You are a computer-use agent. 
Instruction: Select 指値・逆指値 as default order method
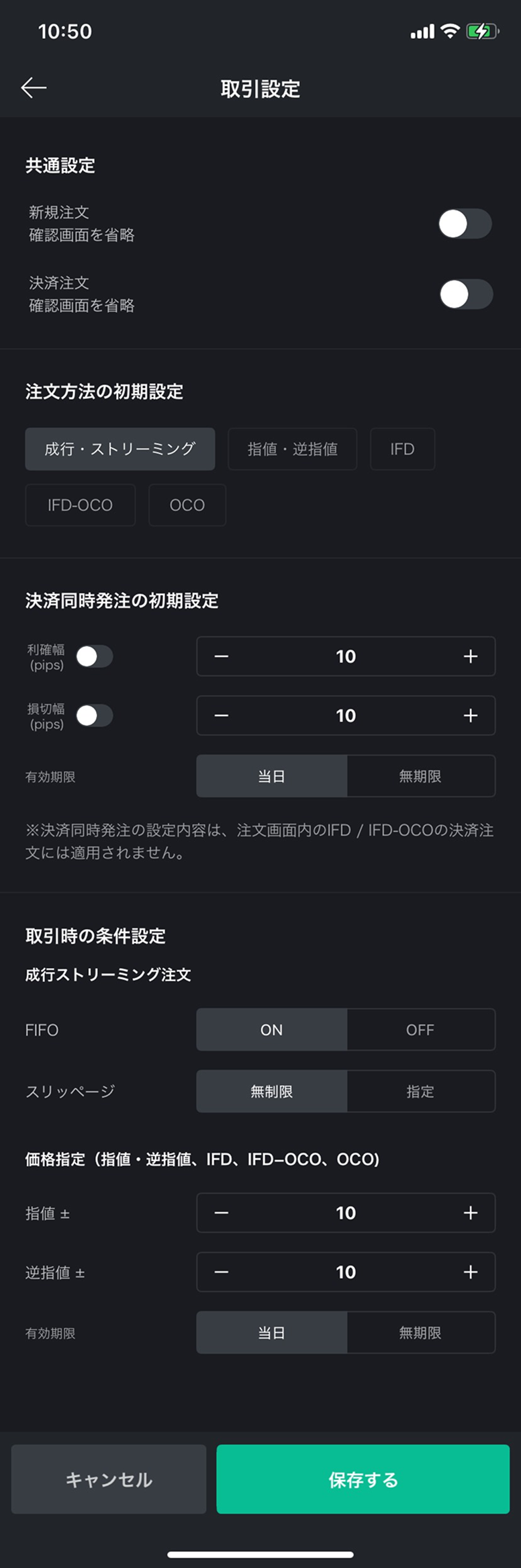[x=292, y=449]
